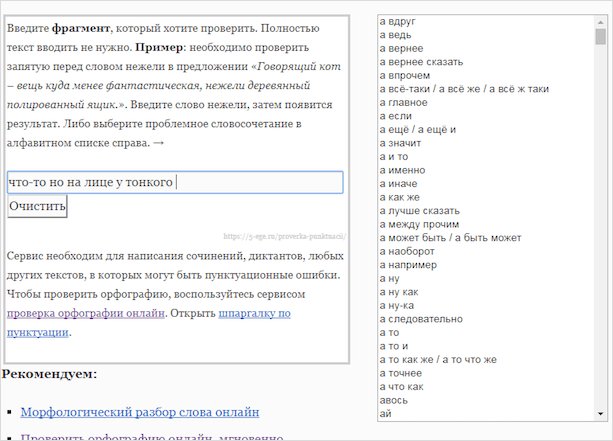Open the проверка орфографии онлайн link
This screenshot has height=441, width=613.
click(84, 313)
